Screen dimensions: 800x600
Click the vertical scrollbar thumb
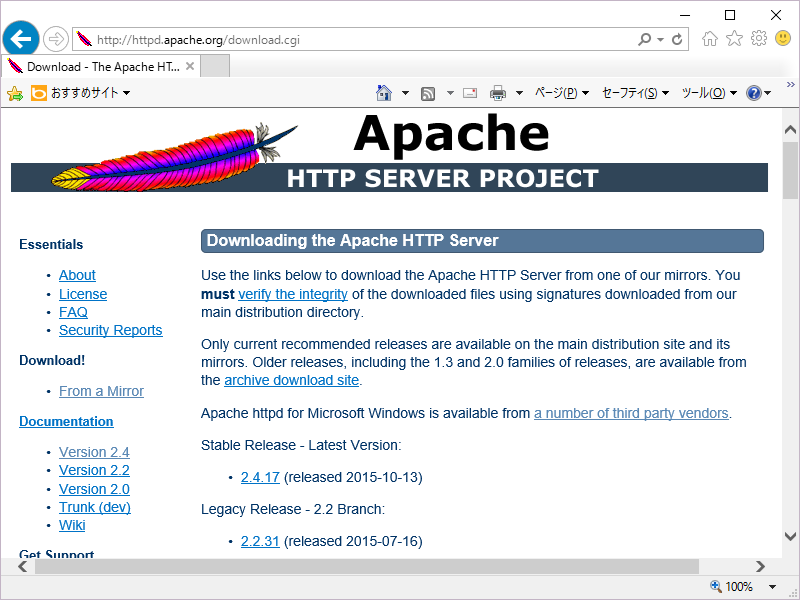[790, 170]
